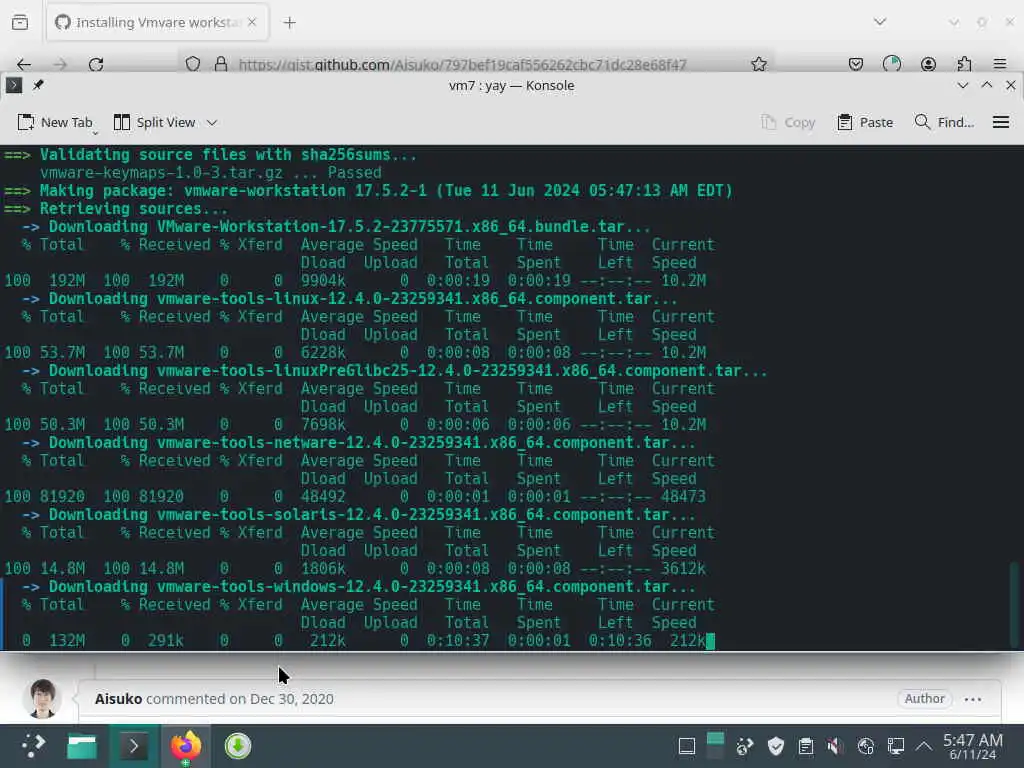Open the KDE application launcher
The image size is (1024, 768).
click(x=32, y=746)
